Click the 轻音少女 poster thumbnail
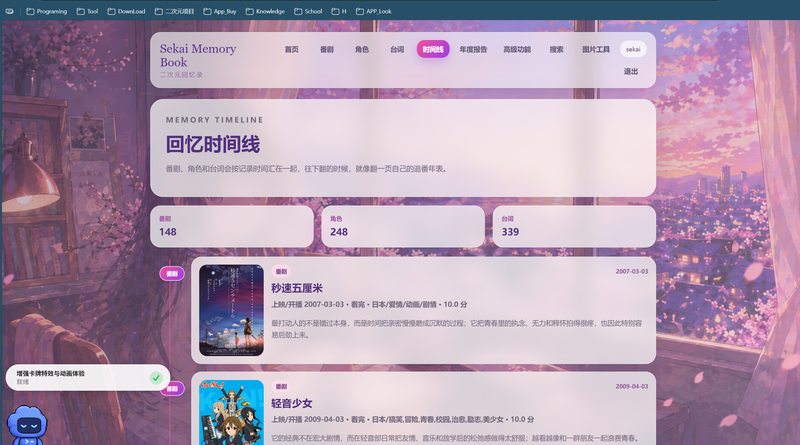This screenshot has height=445, width=800. coord(231,412)
